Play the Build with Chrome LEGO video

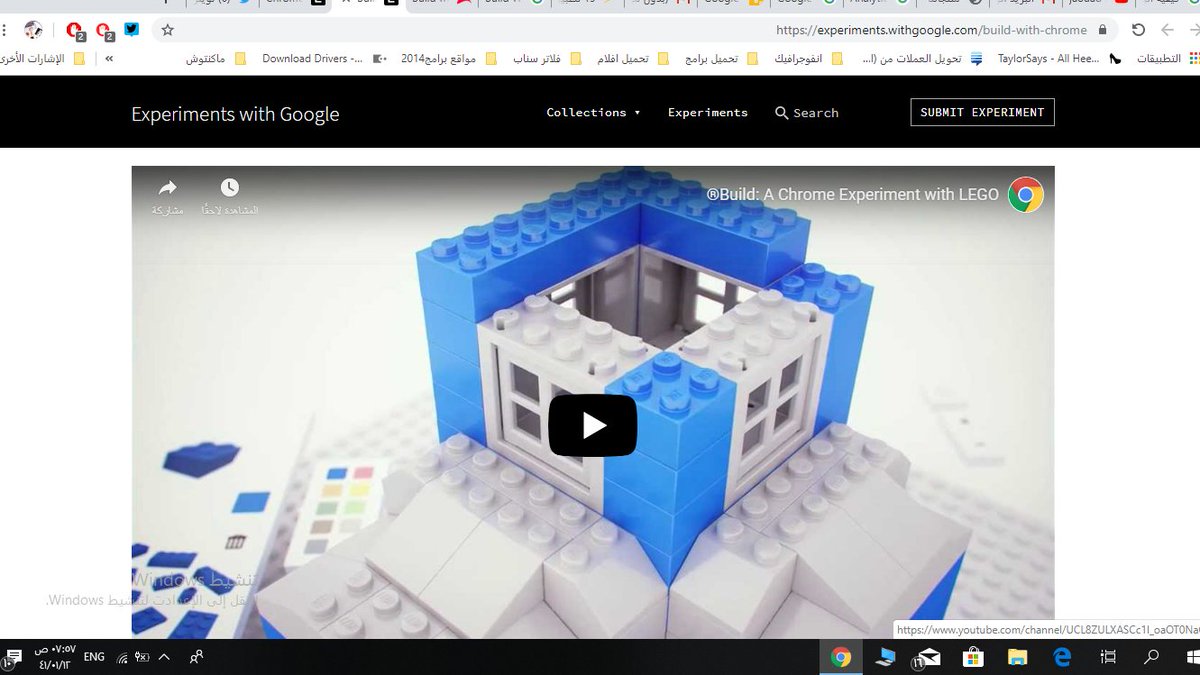point(592,425)
